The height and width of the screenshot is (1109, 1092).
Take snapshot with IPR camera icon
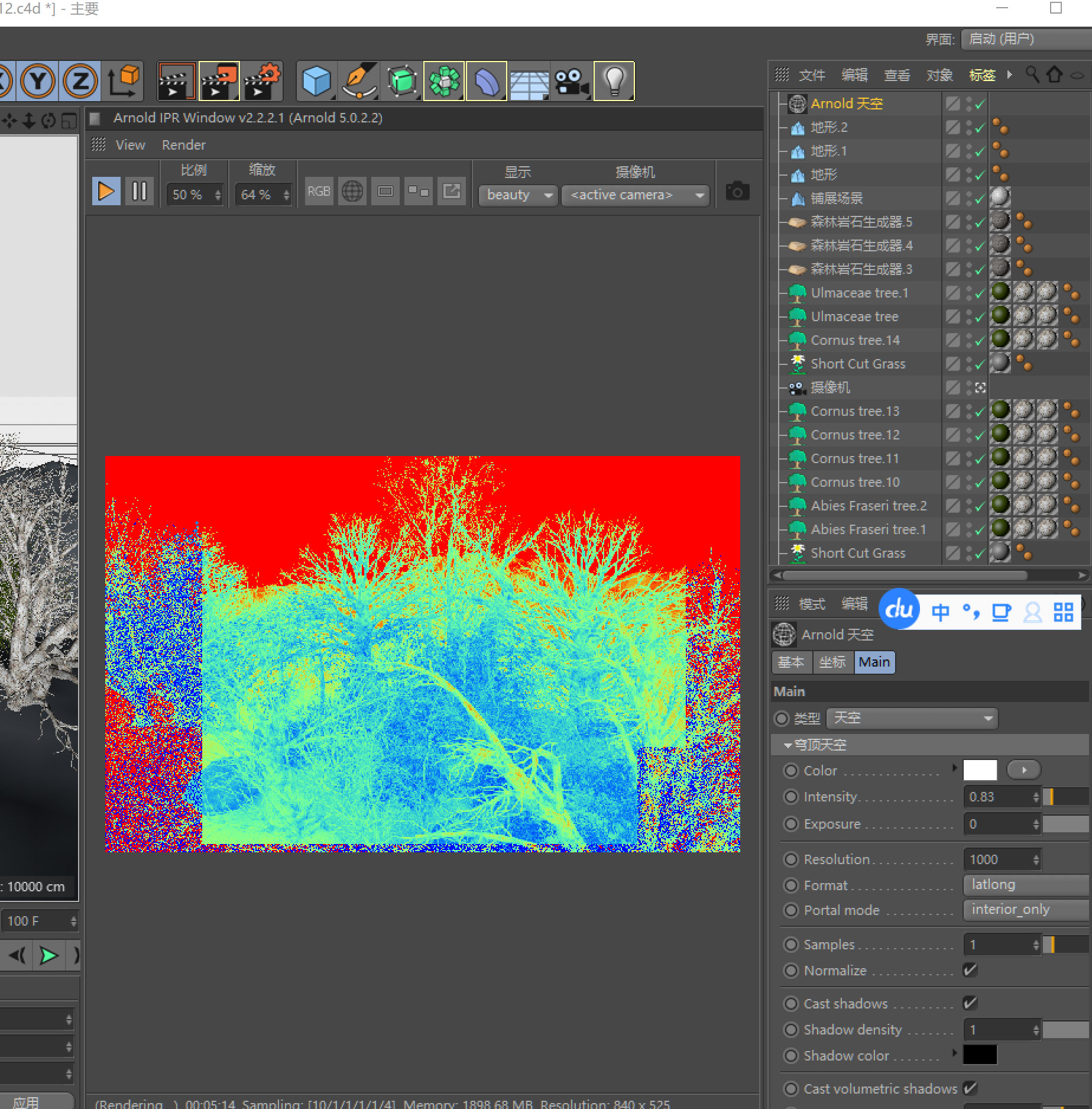(x=737, y=192)
